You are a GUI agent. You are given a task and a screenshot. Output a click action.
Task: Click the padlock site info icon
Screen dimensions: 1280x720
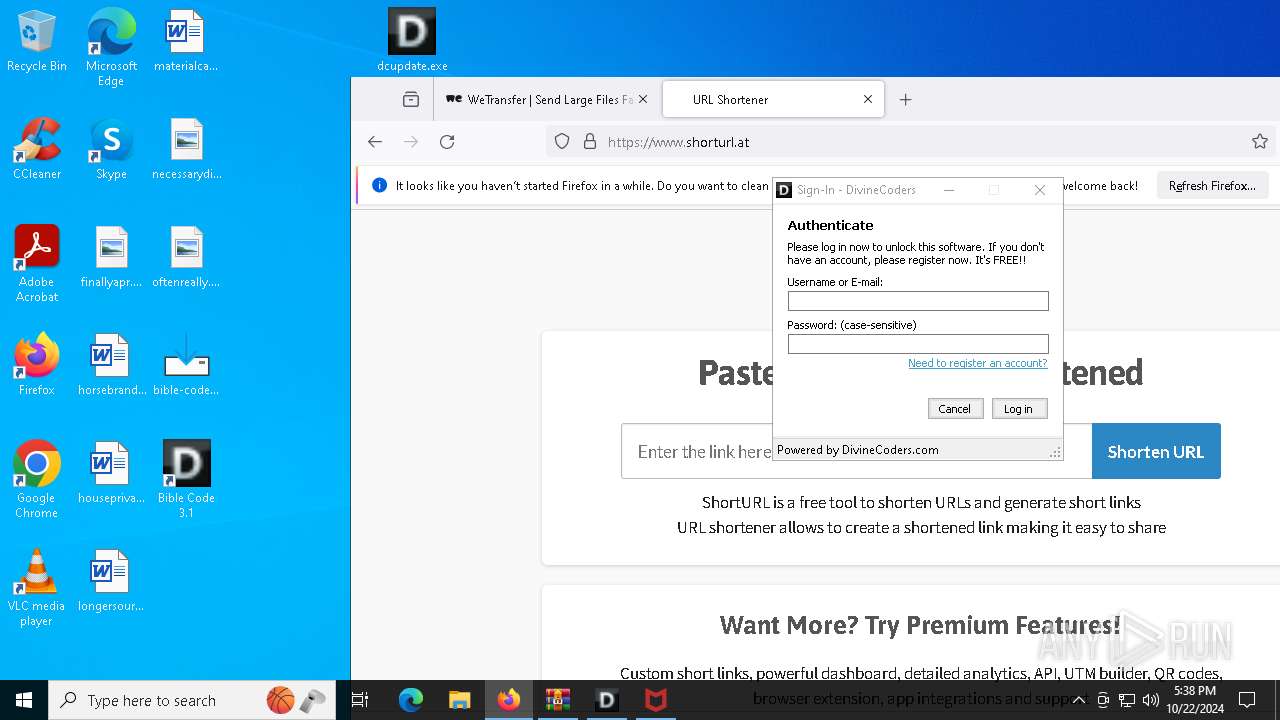point(589,142)
